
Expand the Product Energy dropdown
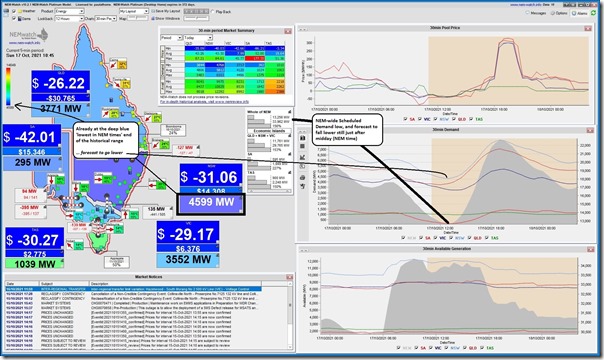click(x=69, y=12)
